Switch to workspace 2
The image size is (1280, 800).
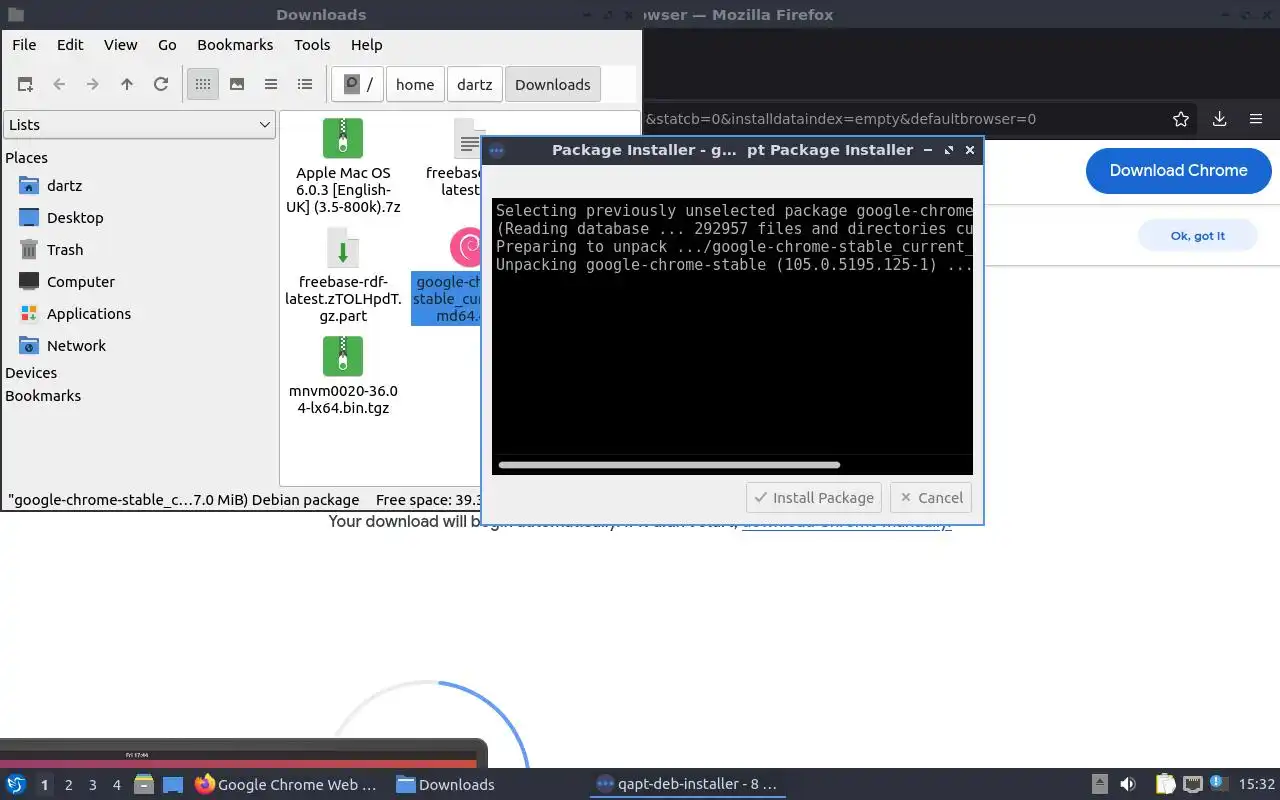(x=68, y=785)
